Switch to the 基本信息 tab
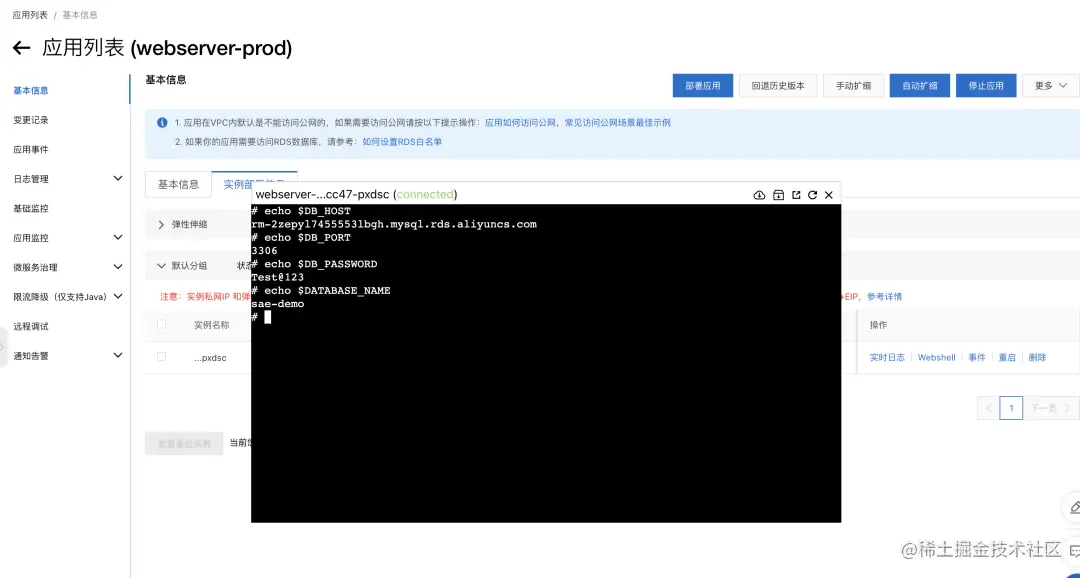The width and height of the screenshot is (1080, 578). (178, 185)
